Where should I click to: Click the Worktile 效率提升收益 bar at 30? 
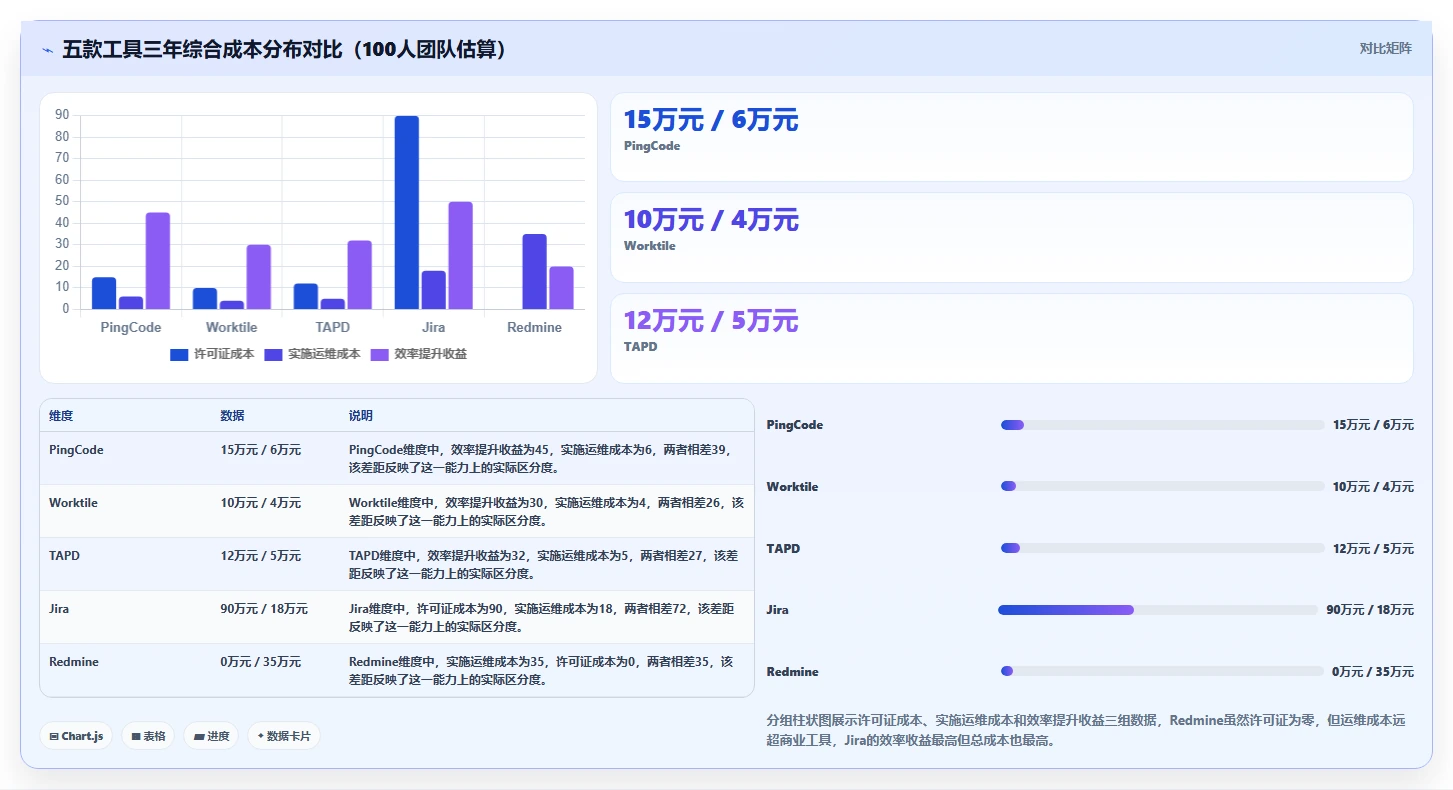[x=258, y=277]
